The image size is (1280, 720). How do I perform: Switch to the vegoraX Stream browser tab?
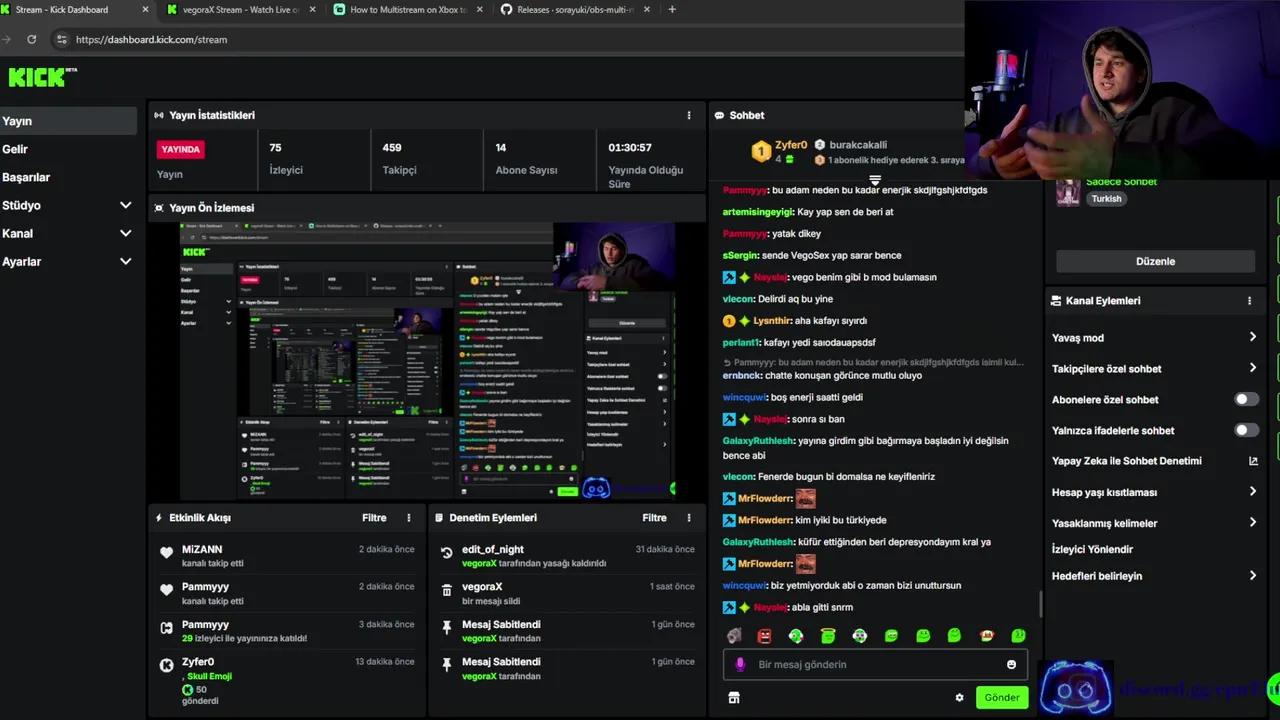(x=240, y=10)
